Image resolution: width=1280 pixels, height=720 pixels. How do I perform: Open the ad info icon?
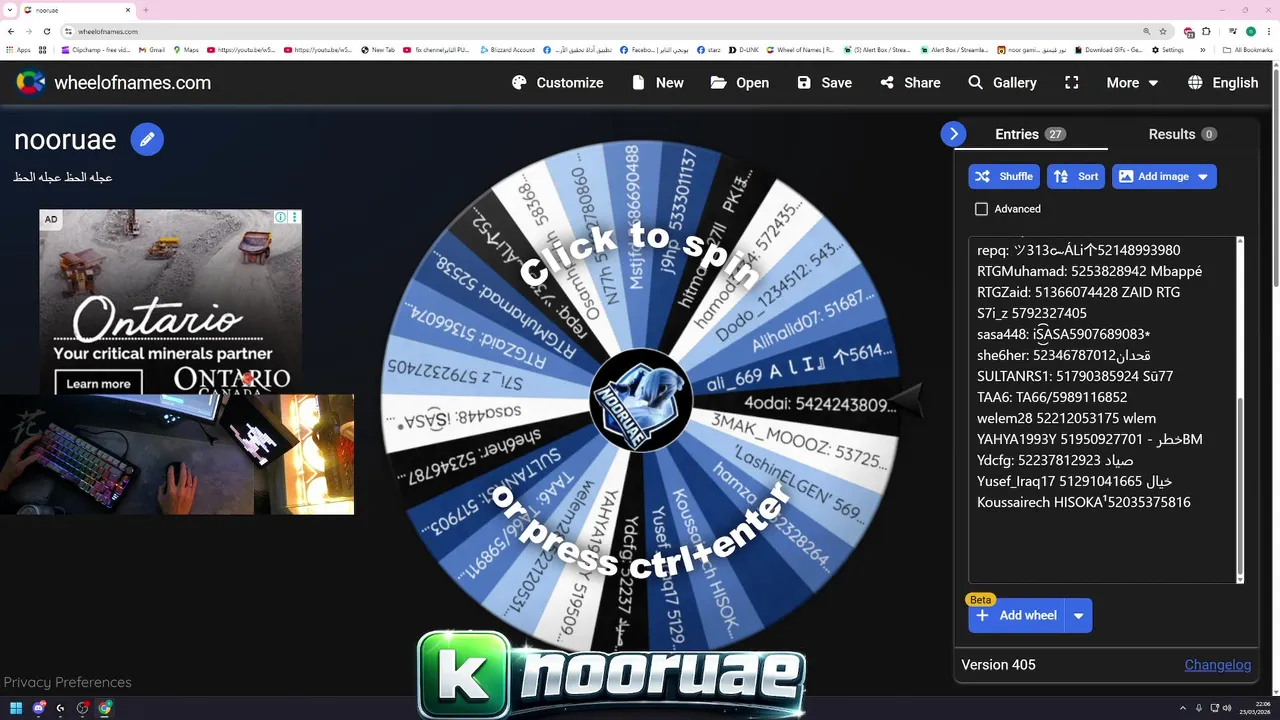pos(281,217)
